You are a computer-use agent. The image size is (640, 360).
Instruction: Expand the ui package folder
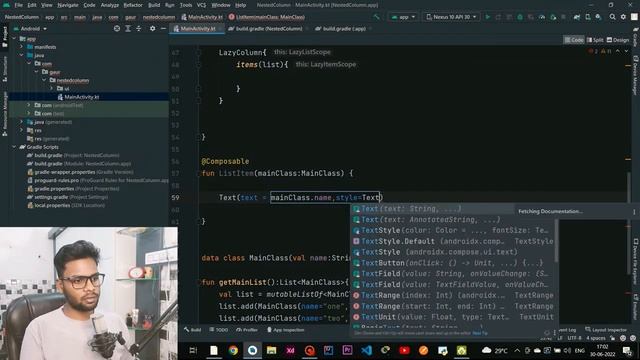(x=51, y=89)
